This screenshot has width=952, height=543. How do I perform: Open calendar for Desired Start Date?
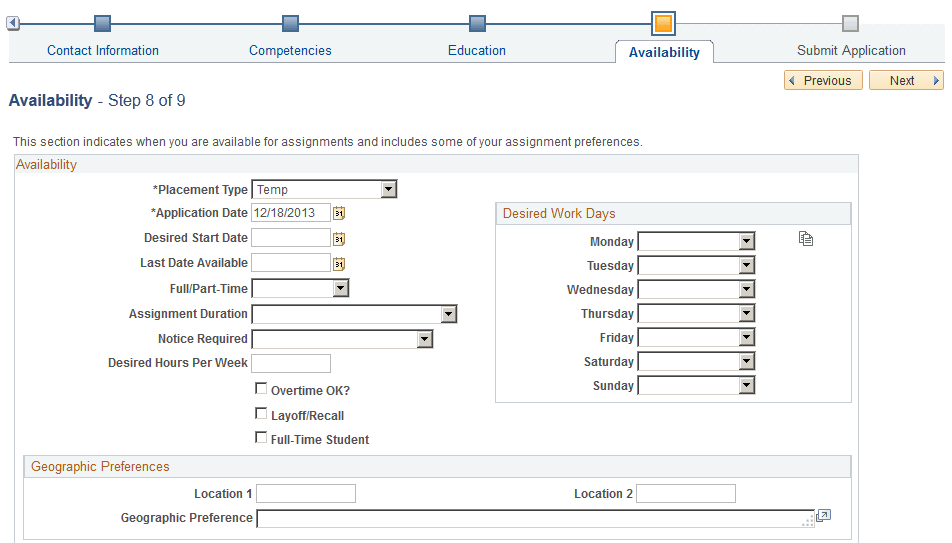click(339, 239)
